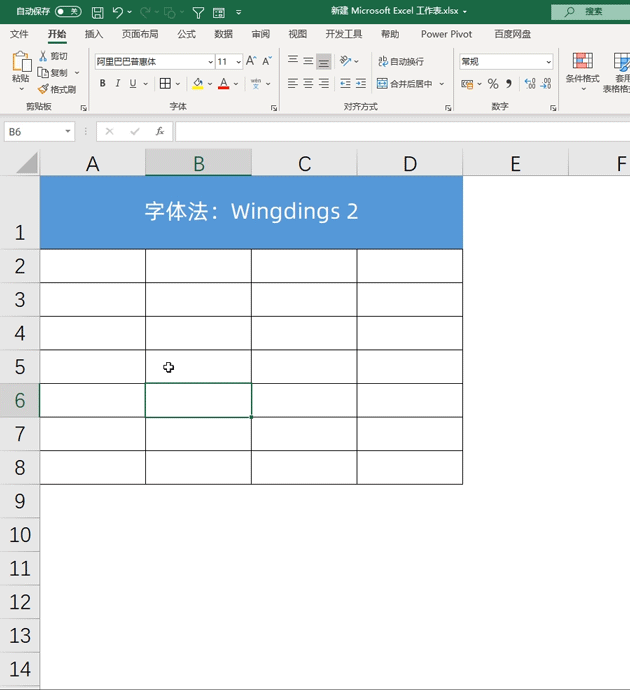This screenshot has height=690, width=630.
Task: Click decrease indent icon
Action: coord(345,83)
